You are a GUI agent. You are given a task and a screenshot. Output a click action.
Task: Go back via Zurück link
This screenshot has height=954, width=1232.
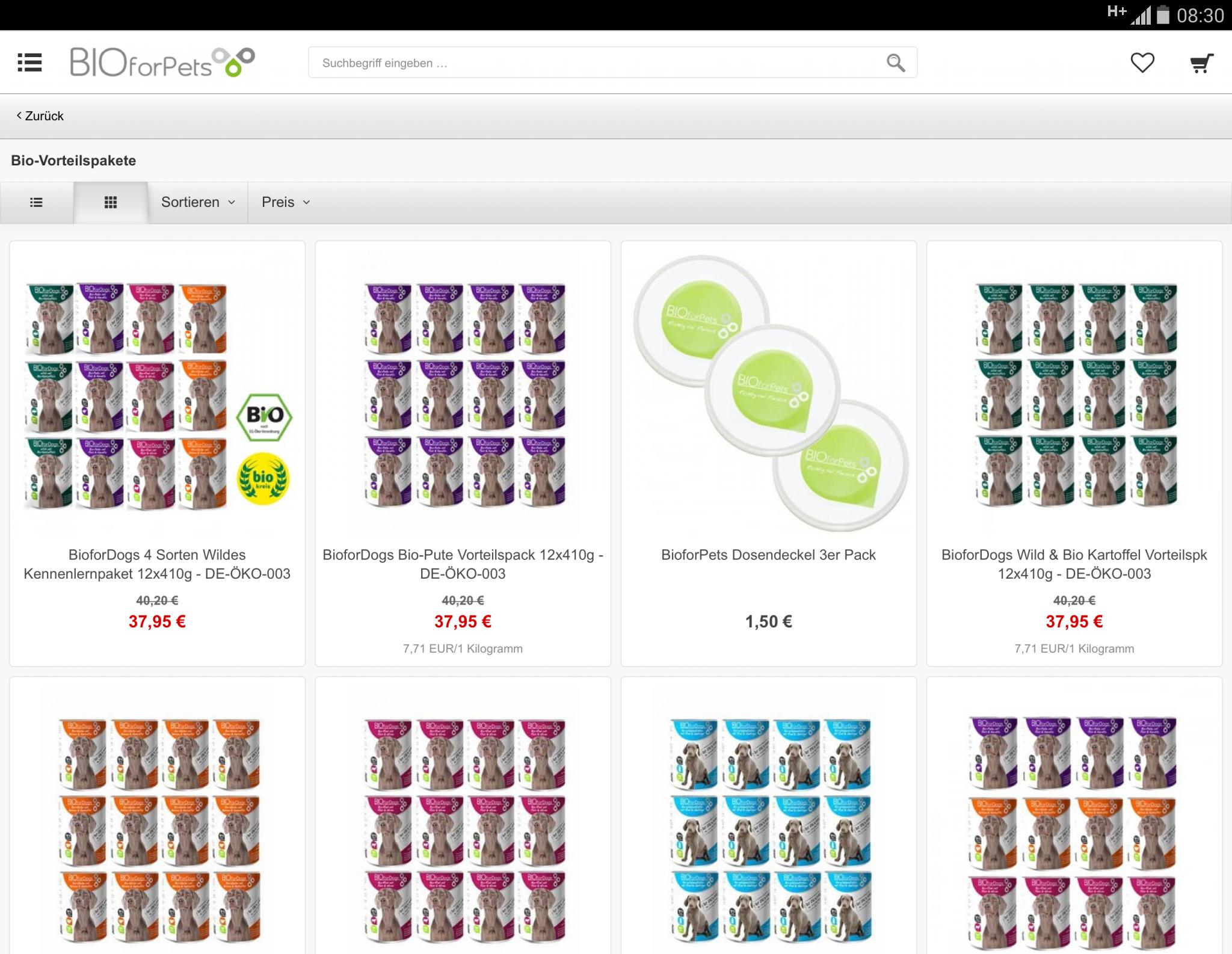(x=40, y=116)
